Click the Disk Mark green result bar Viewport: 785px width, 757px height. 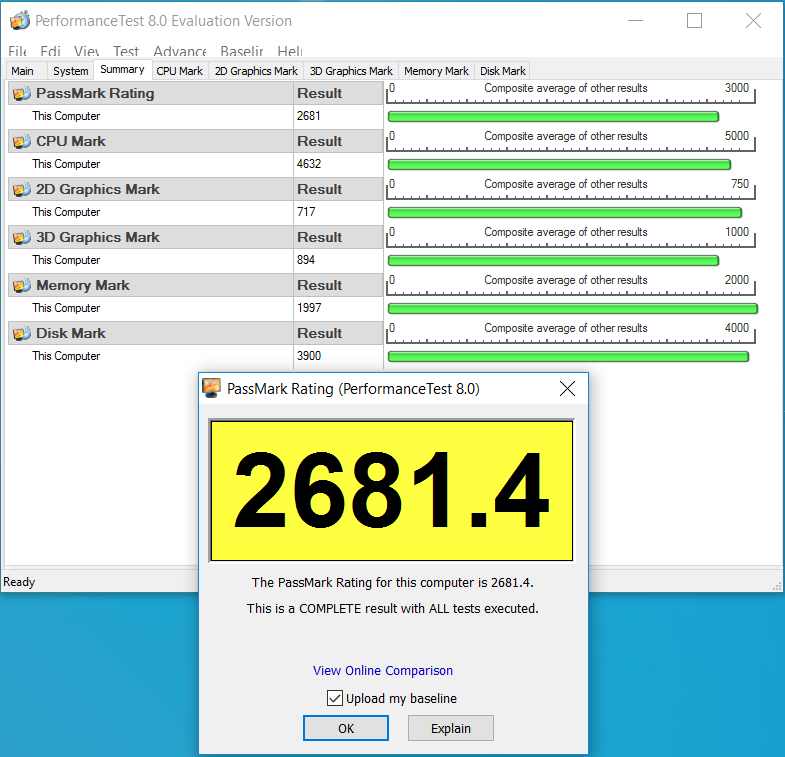click(568, 357)
